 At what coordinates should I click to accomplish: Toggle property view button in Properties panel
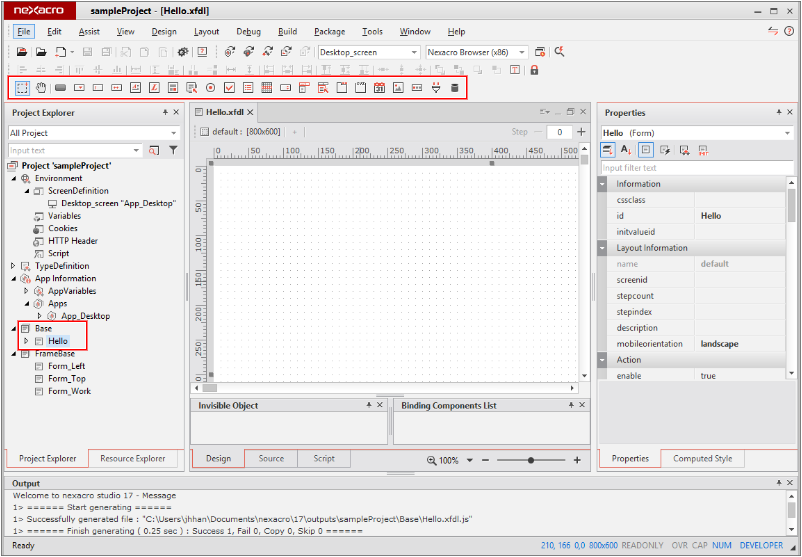click(x=646, y=150)
